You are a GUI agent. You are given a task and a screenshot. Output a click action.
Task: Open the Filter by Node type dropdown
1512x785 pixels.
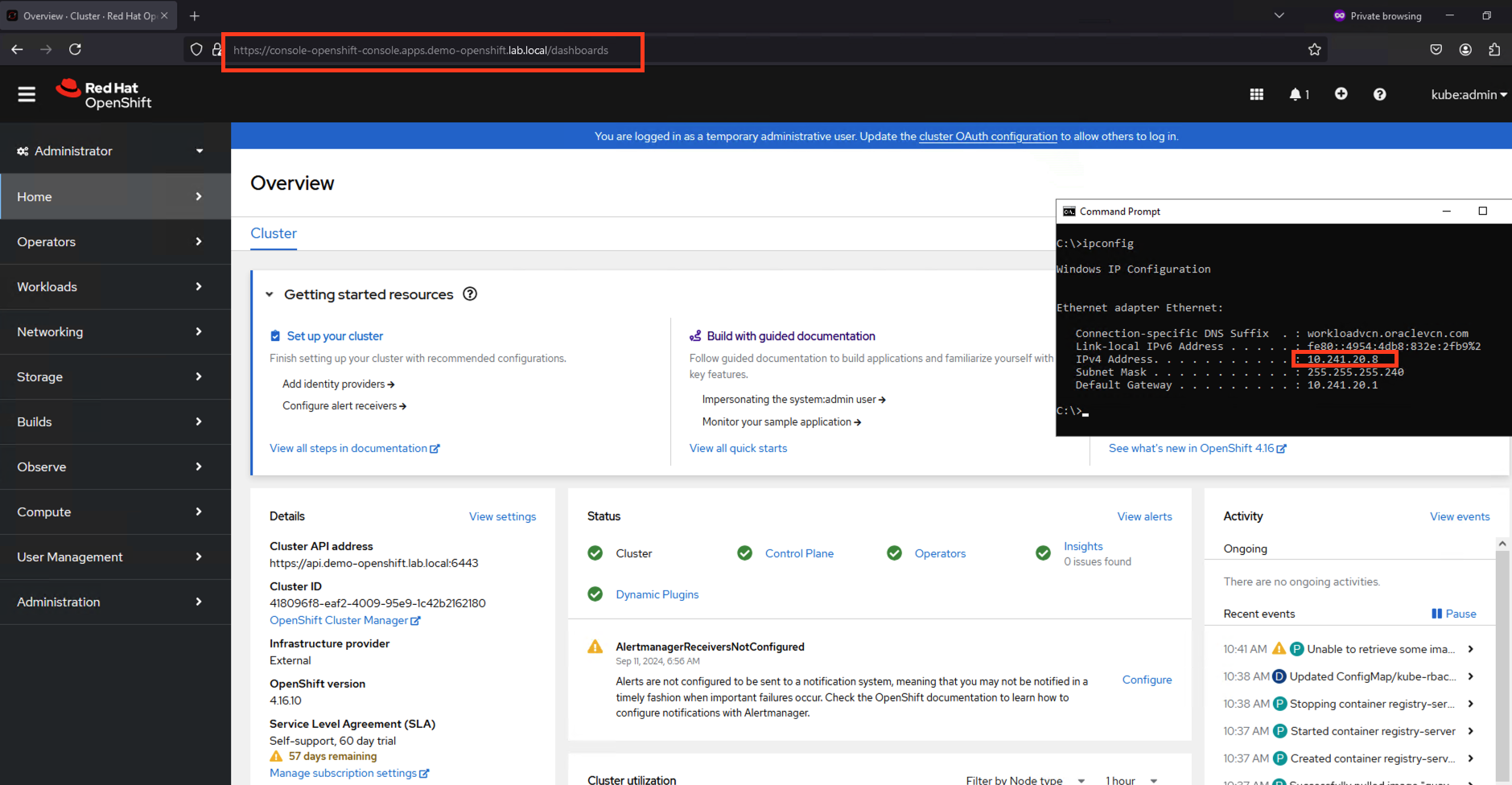point(1026,780)
